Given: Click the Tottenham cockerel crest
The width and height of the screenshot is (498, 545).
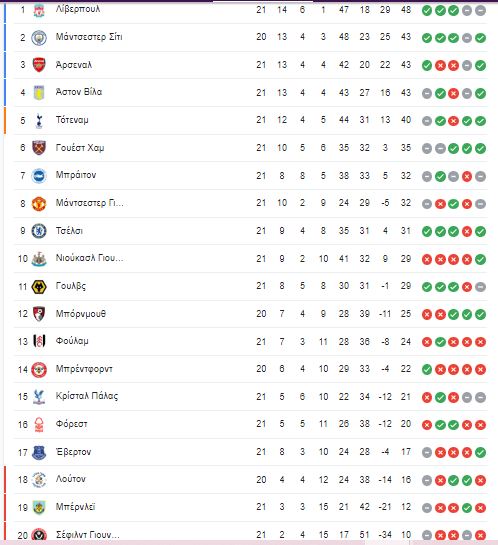Looking at the screenshot, I should pos(39,121).
